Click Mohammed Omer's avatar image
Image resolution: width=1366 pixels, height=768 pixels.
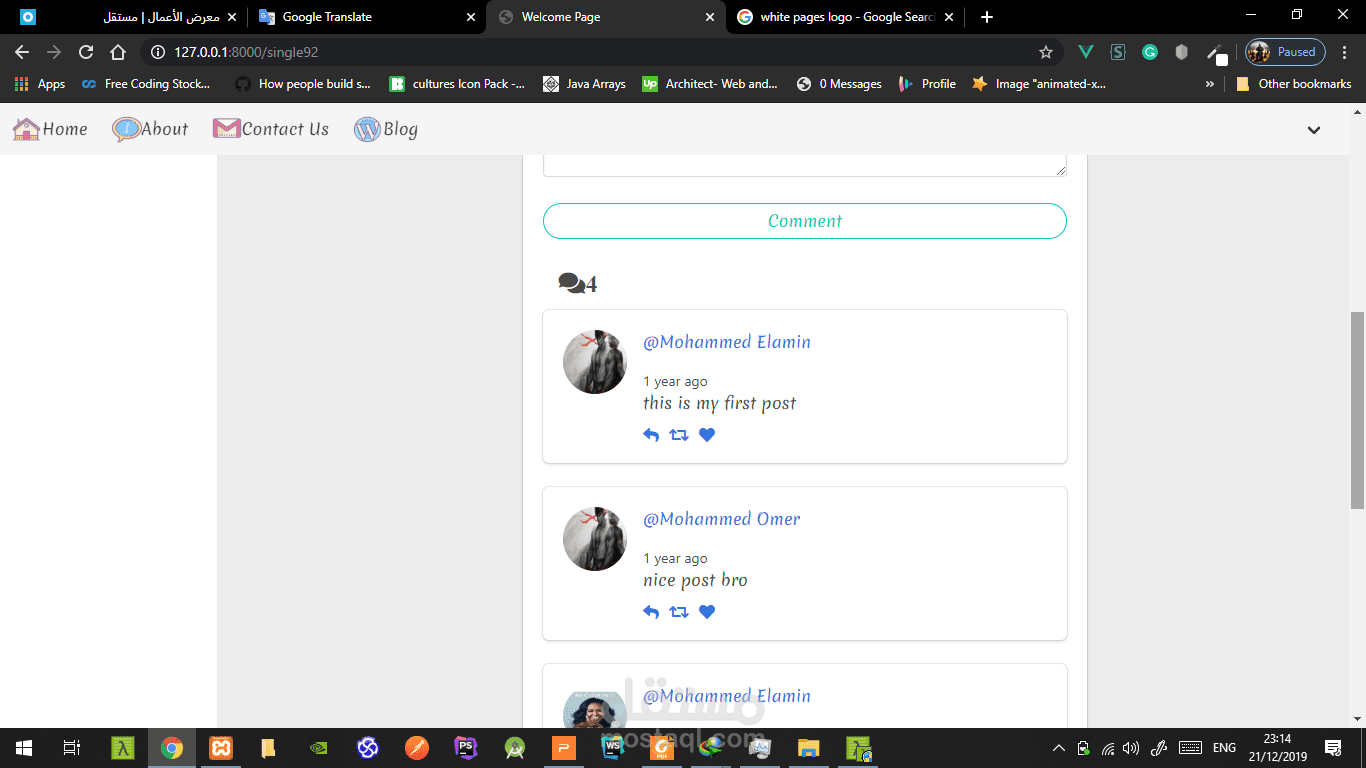(x=595, y=539)
